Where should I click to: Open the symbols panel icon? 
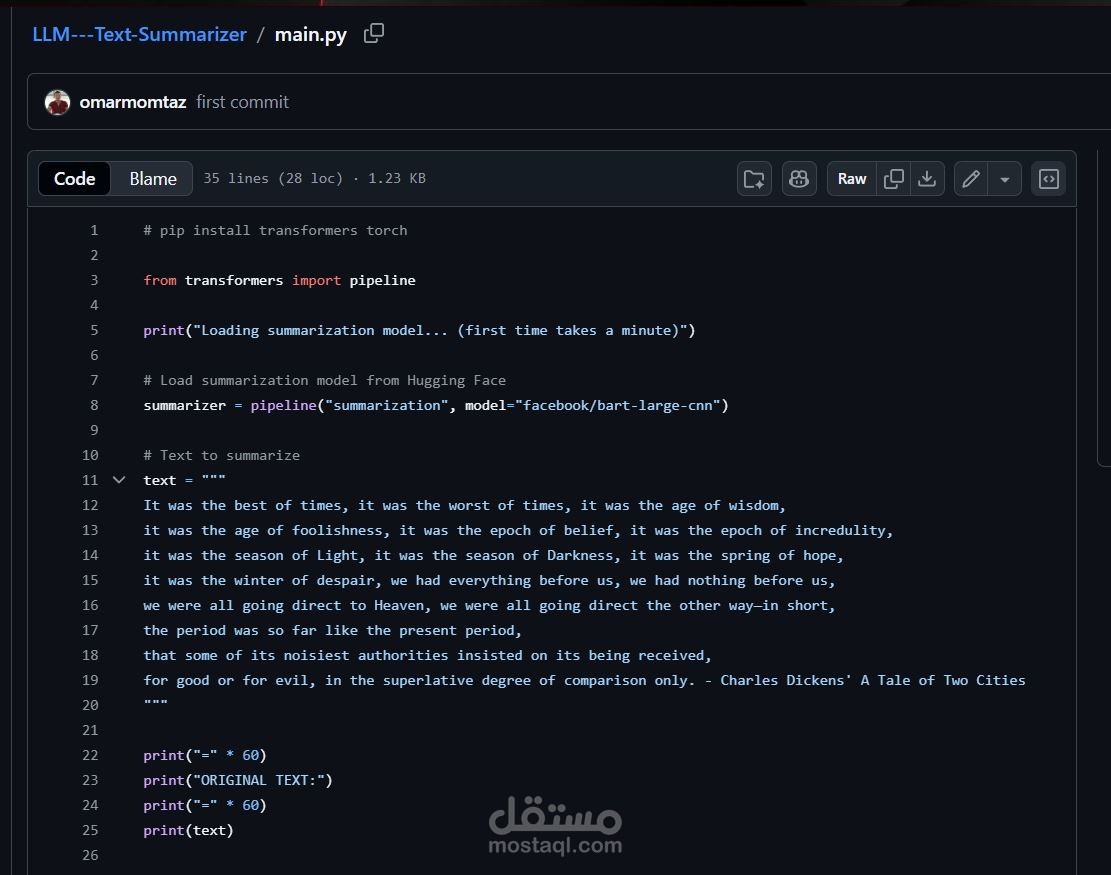[x=1048, y=178]
